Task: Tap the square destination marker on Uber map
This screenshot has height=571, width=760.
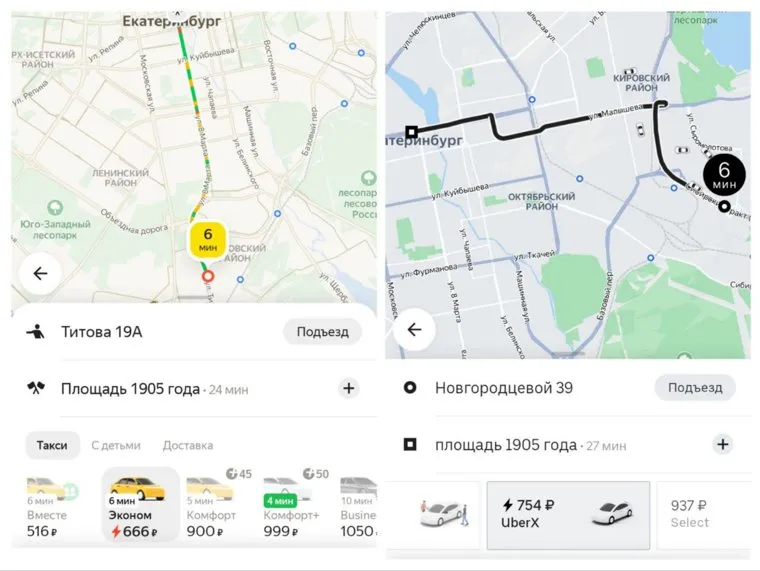Action: 412,132
